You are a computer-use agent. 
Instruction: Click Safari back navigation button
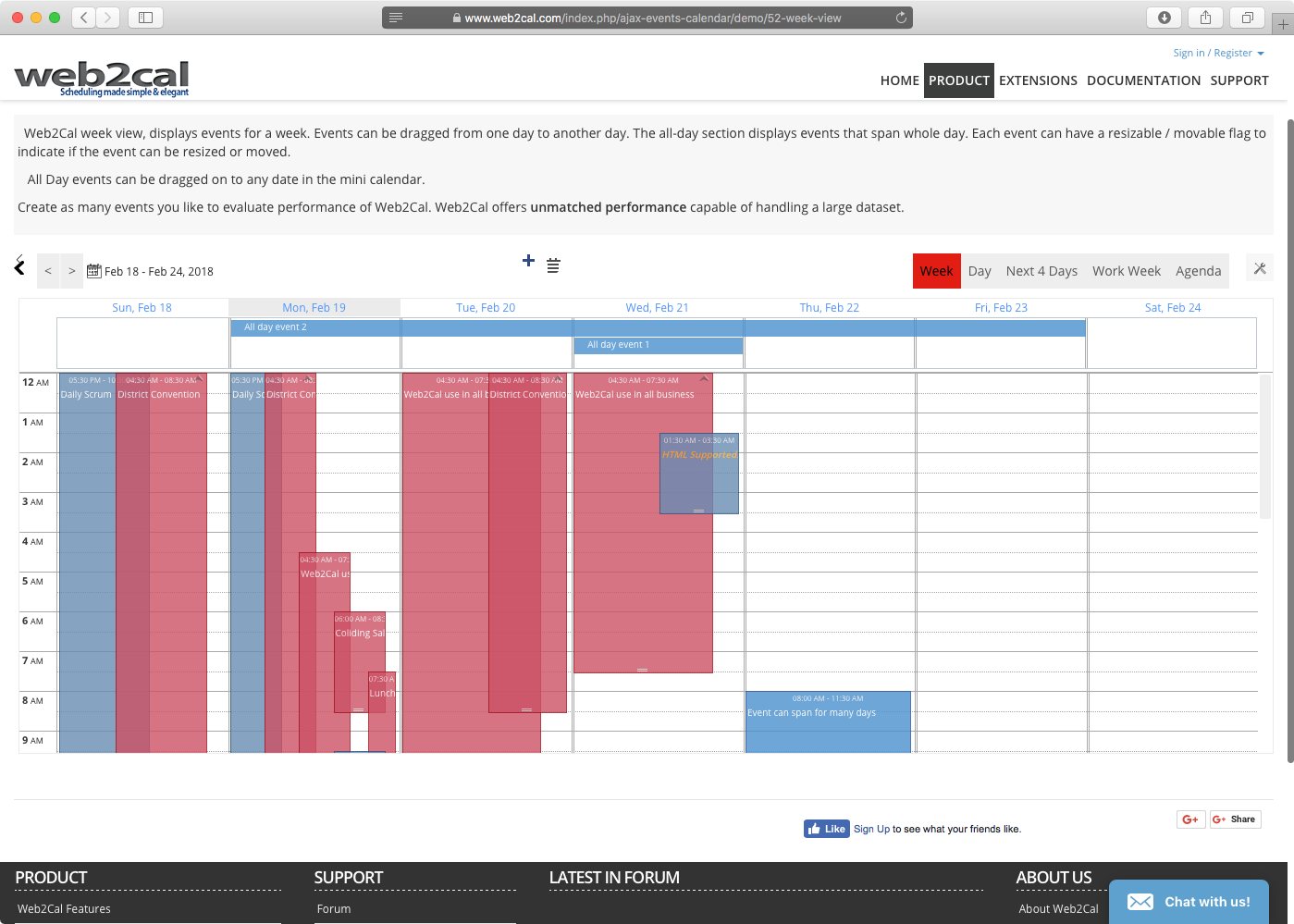coord(84,18)
